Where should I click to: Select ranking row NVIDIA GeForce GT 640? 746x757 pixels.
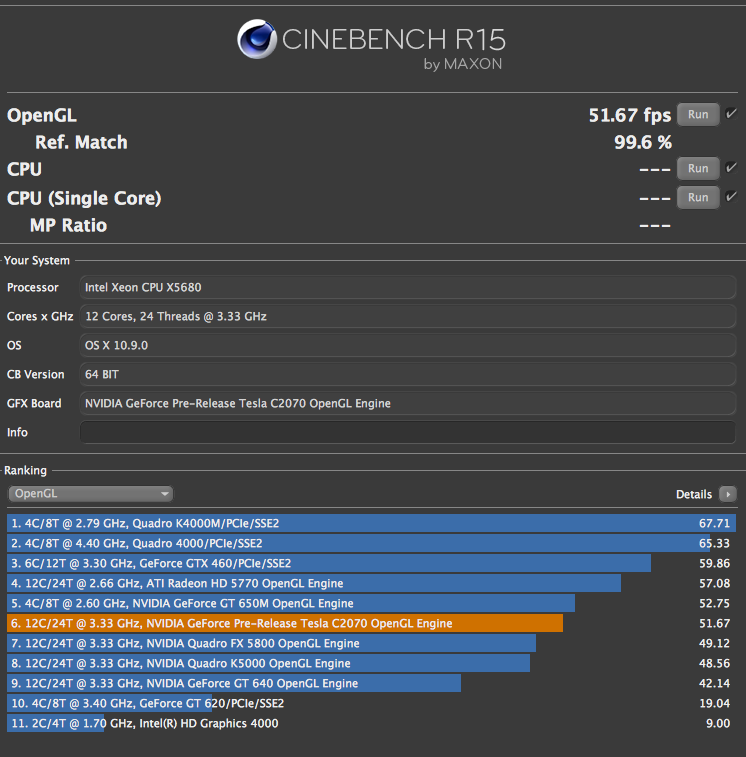point(371,683)
